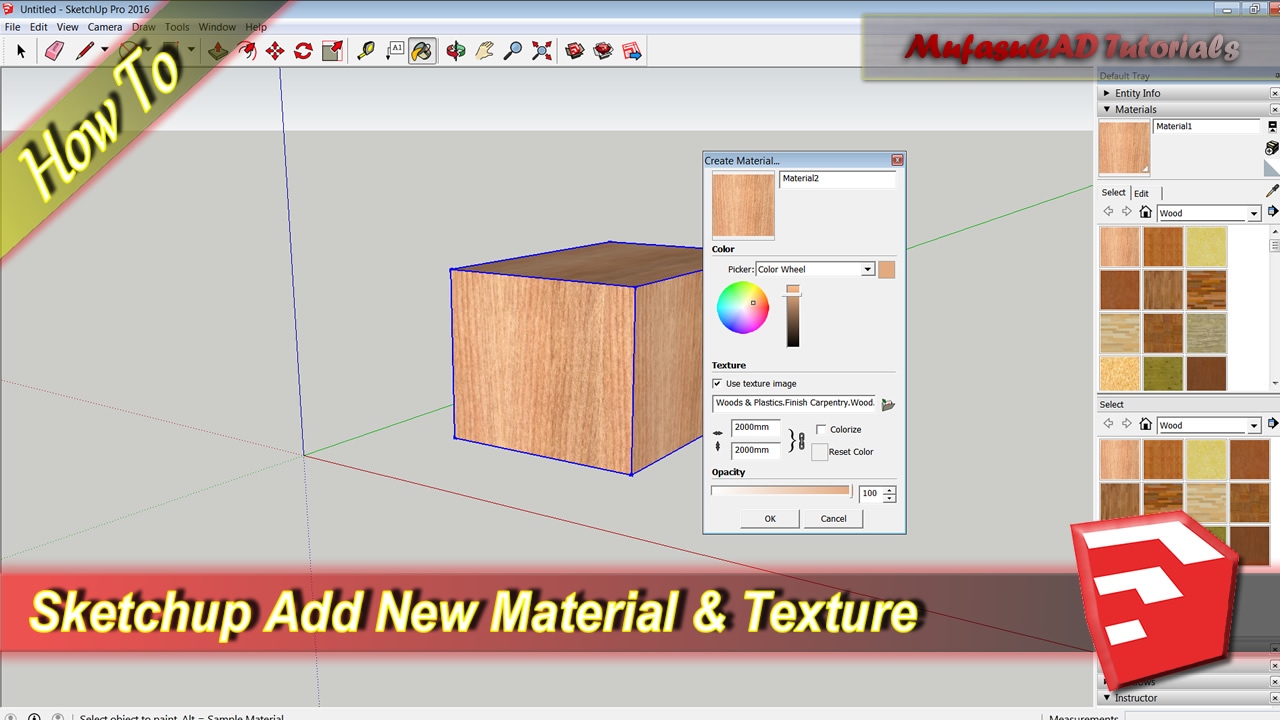1280x720 pixels.
Task: Open the pencil tool dropdown arrow
Action: tap(104, 51)
